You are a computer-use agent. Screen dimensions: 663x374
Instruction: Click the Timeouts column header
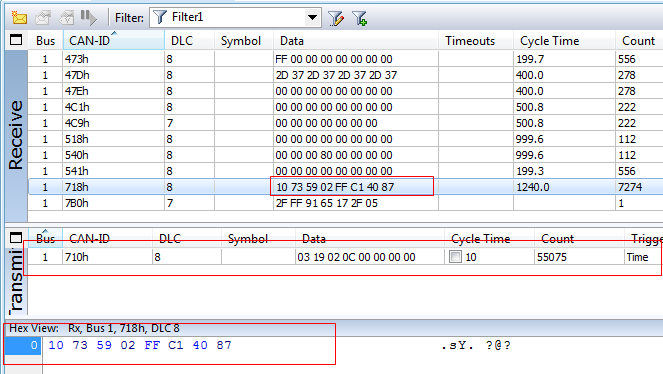(476, 41)
